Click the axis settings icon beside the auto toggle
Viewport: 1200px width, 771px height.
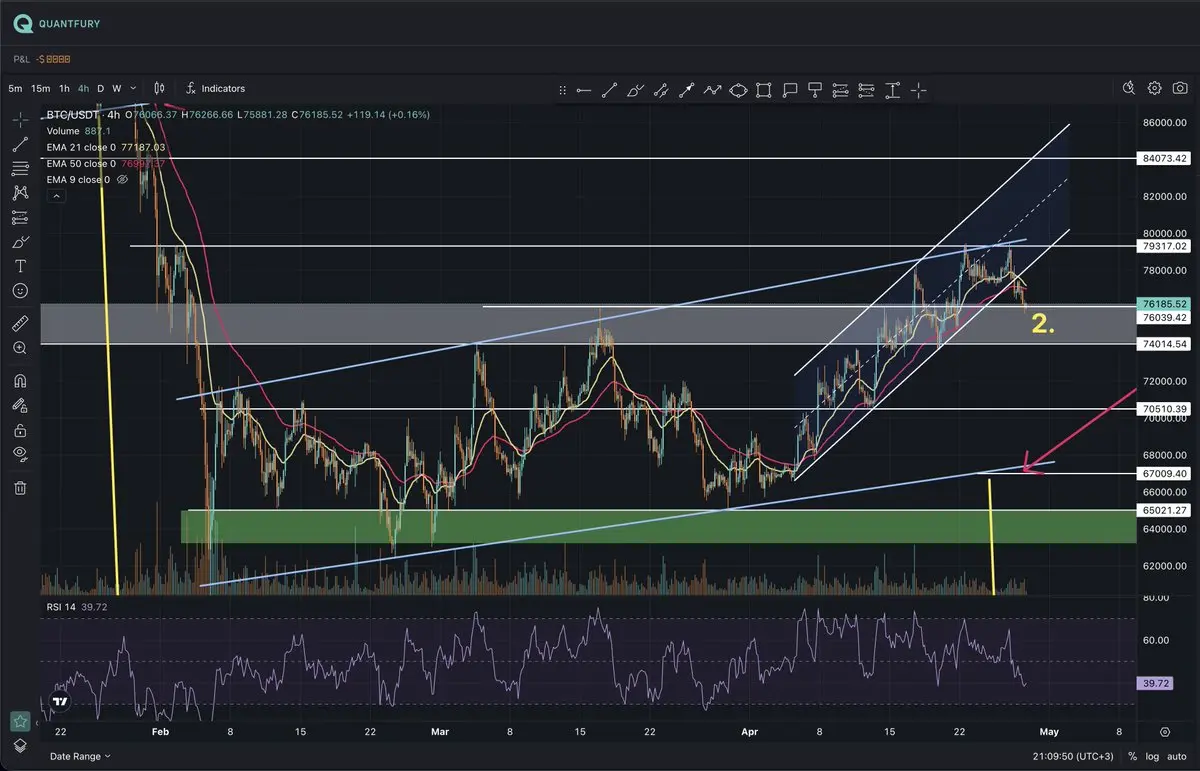(x=1165, y=732)
